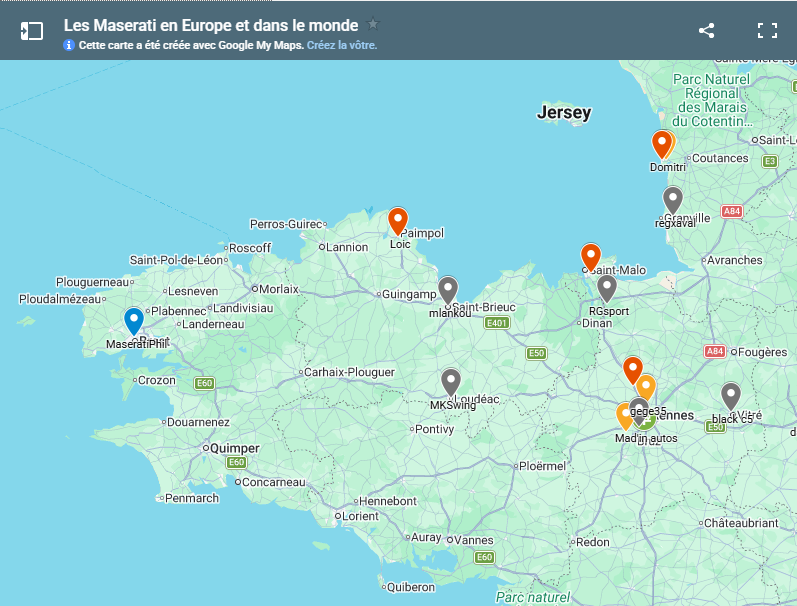This screenshot has height=606, width=797.
Task: Click the Quimper city label
Action: pyautogui.click(x=232, y=448)
